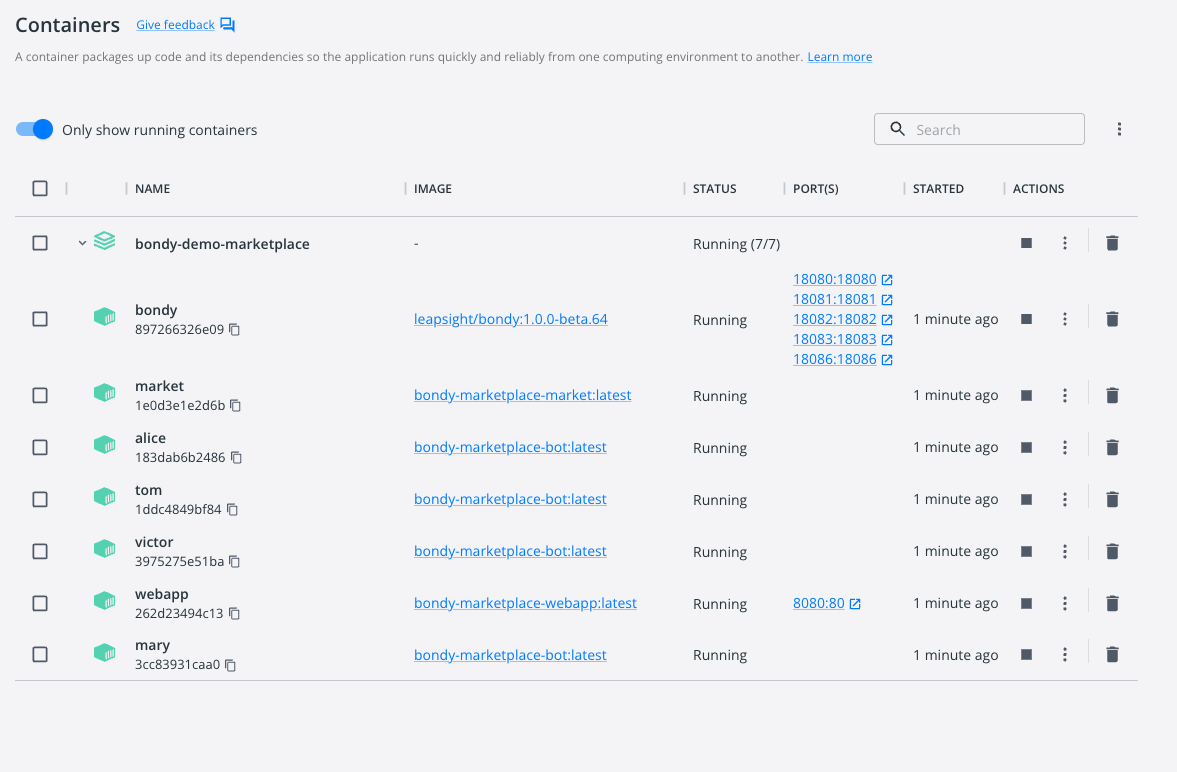
Task: Check the select-all checkbox in header
Action: click(40, 188)
